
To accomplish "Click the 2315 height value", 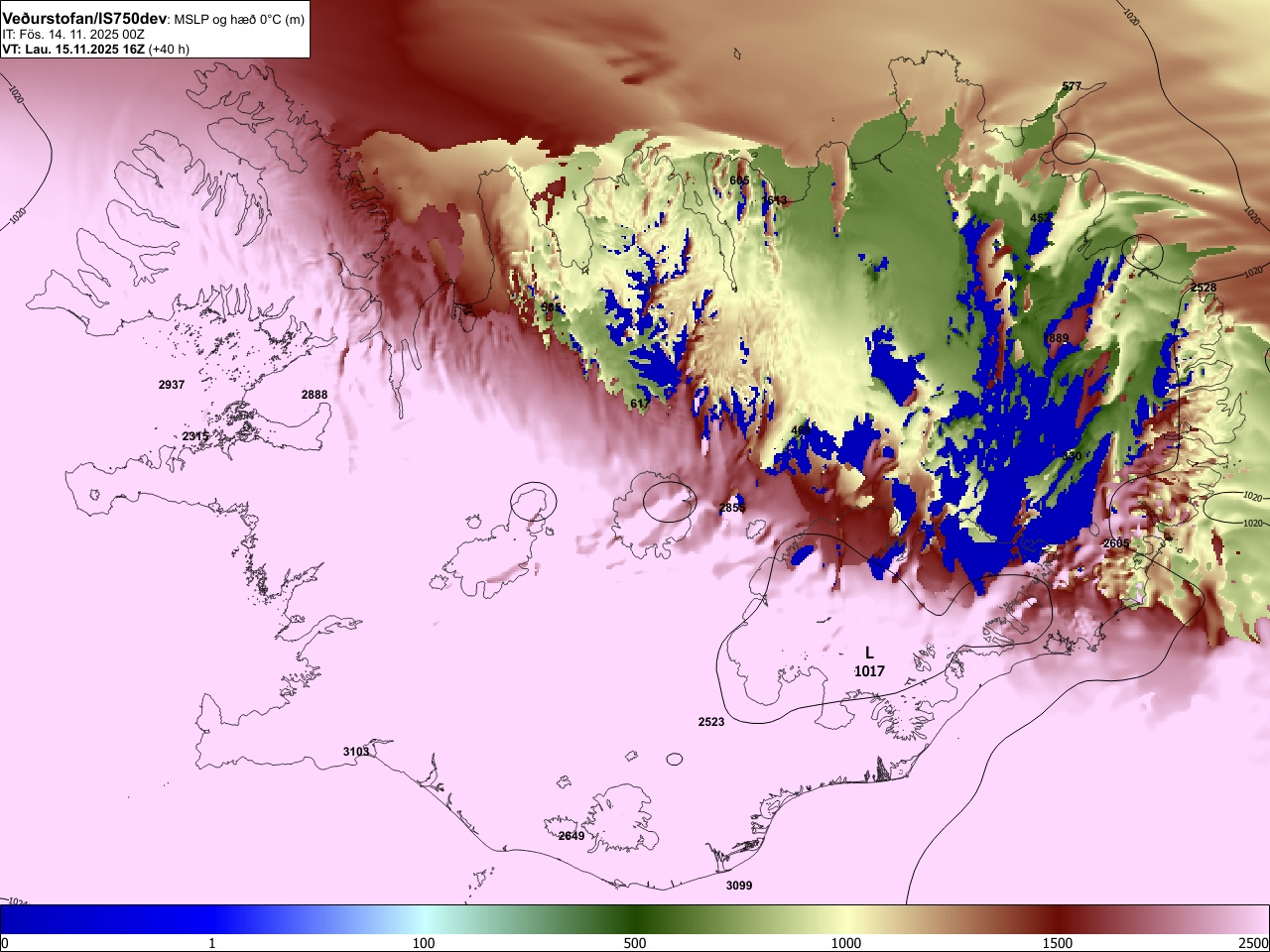I will click(x=195, y=436).
